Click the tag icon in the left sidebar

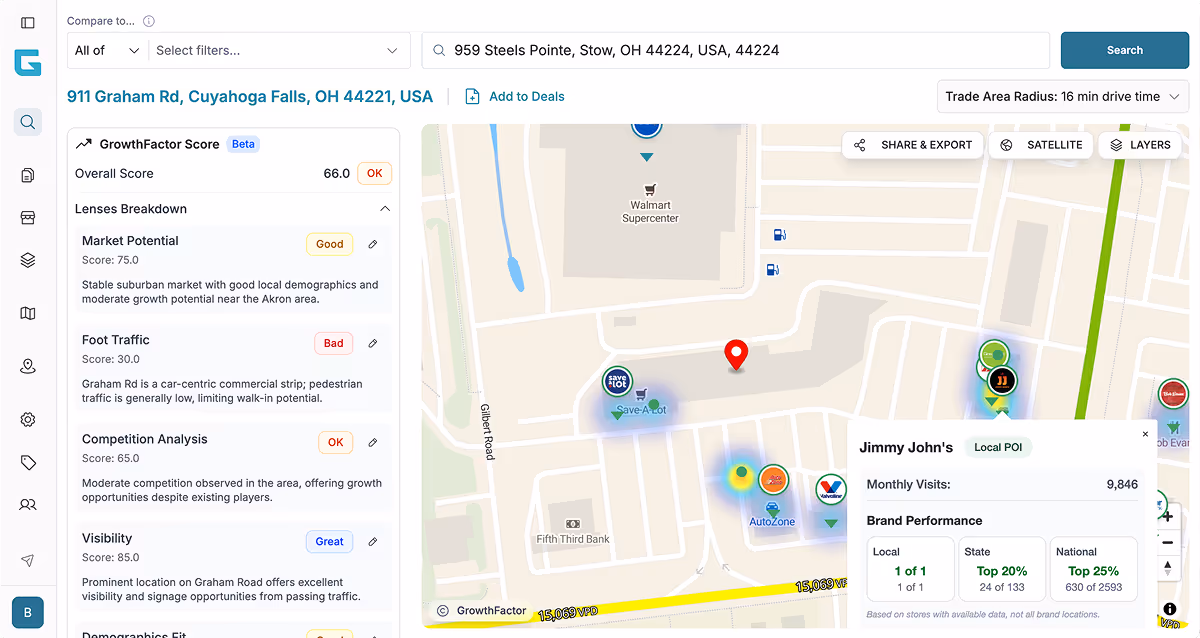(28, 462)
